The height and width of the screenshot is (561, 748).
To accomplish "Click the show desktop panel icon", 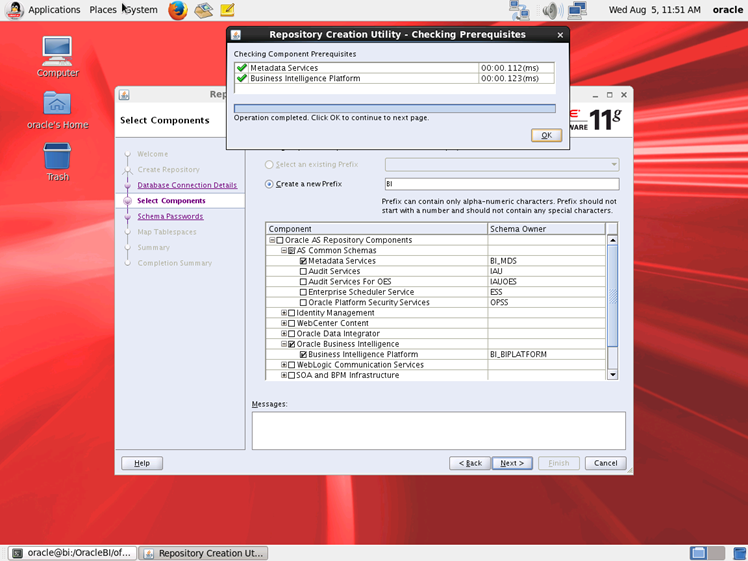I will click(738, 553).
